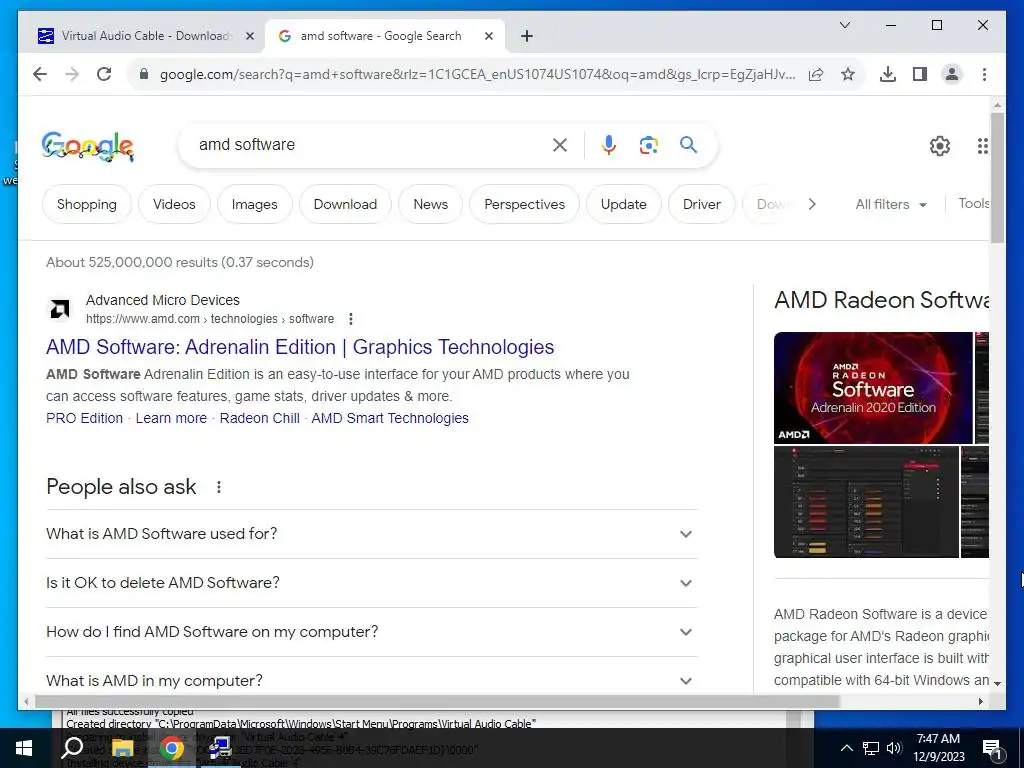Viewport: 1024px width, 768px height.
Task: Go back with Chrome's back arrow
Action: click(40, 74)
